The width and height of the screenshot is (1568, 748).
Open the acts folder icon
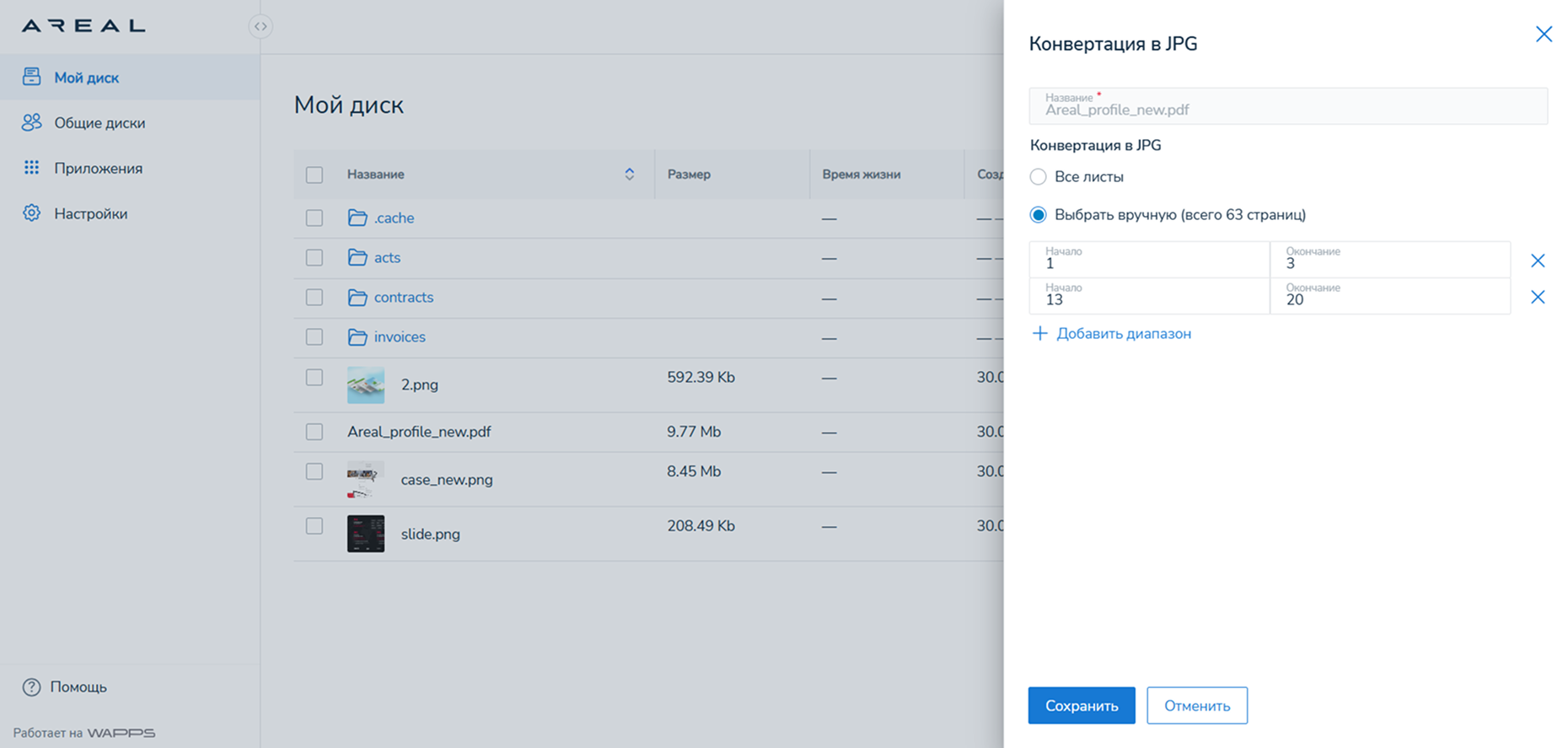pos(357,257)
